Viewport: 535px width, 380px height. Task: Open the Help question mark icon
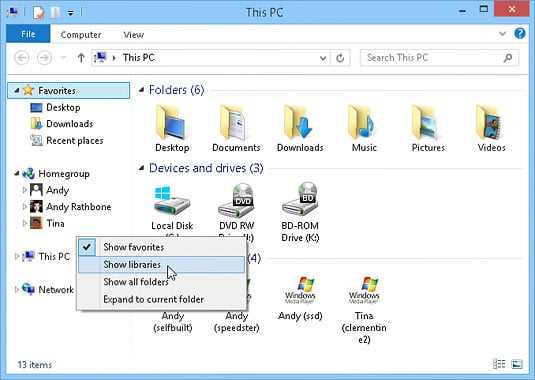[x=520, y=34]
